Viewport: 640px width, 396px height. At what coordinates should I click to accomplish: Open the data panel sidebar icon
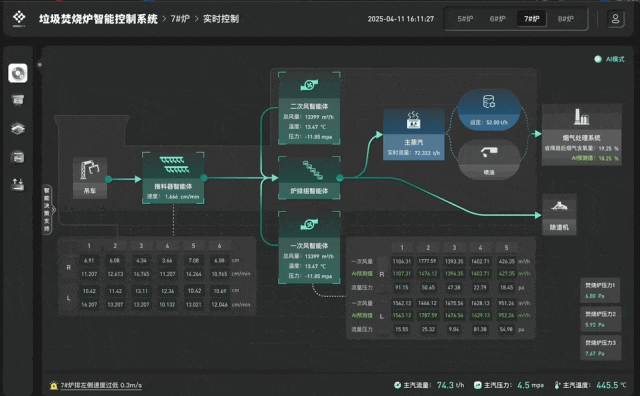pyautogui.click(x=18, y=157)
